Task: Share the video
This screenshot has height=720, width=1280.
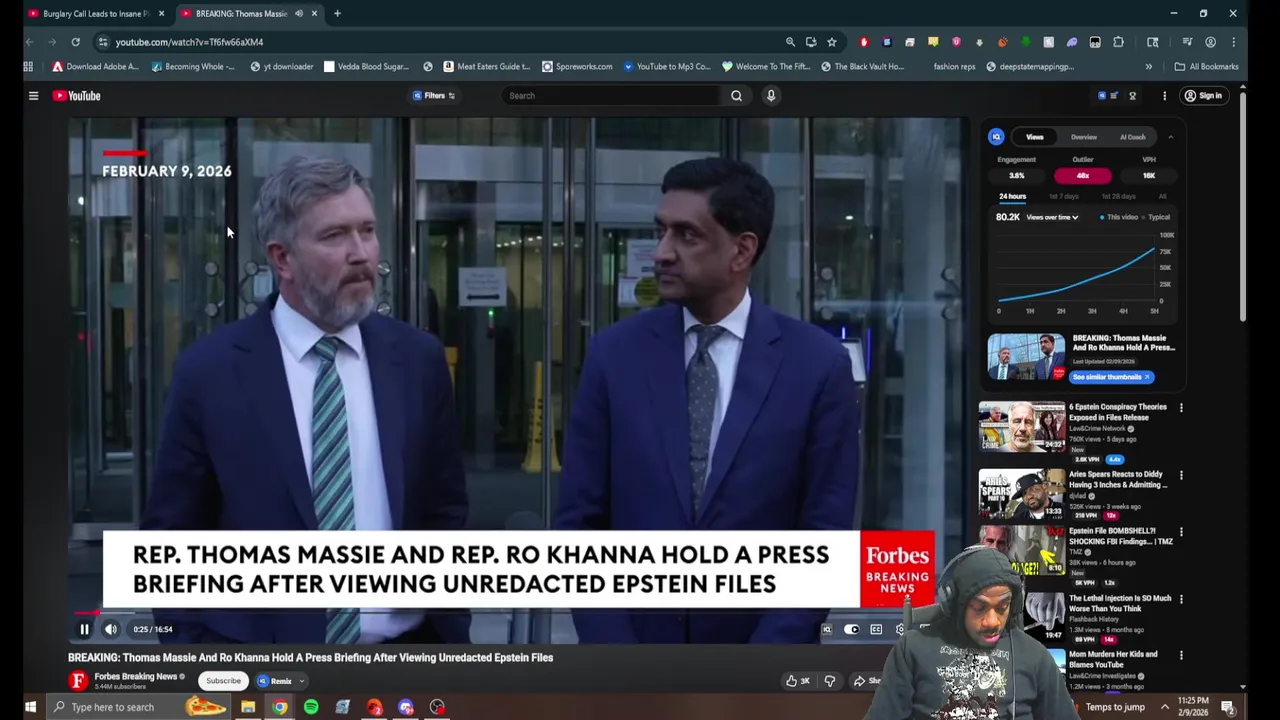Action: click(x=866, y=681)
